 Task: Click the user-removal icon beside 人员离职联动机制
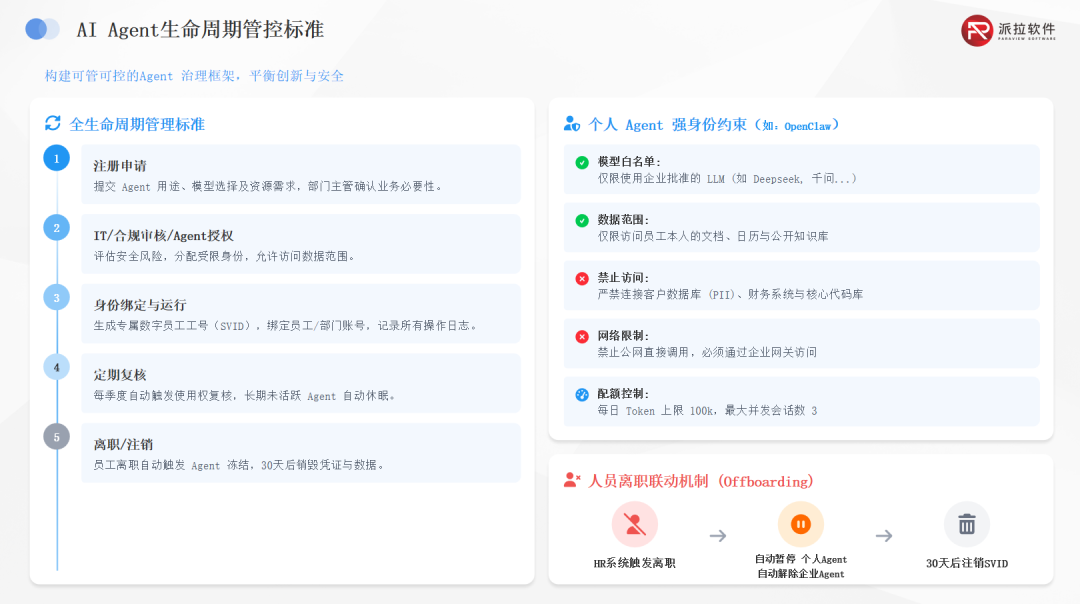tap(570, 480)
